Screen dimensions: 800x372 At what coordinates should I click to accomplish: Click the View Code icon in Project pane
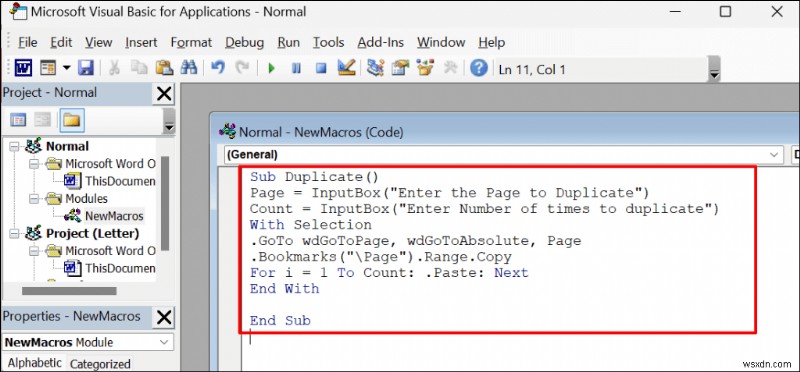pos(18,120)
